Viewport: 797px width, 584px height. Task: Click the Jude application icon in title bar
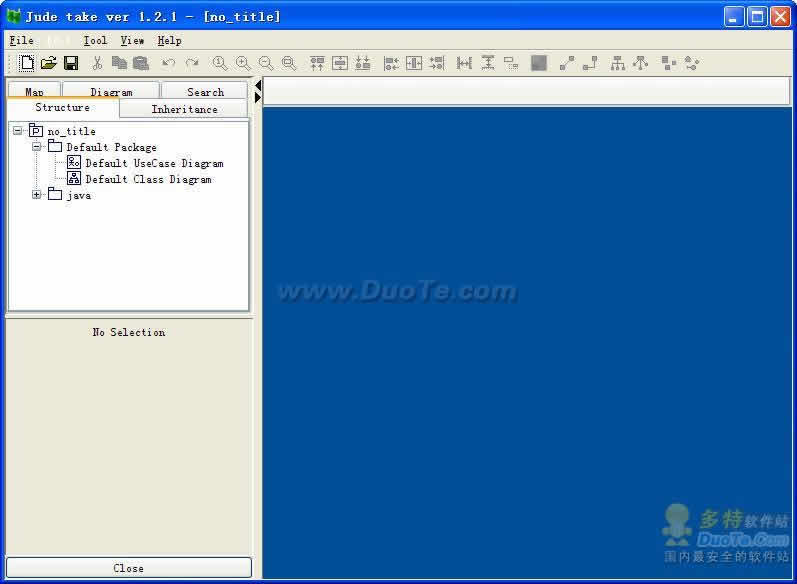(14, 16)
